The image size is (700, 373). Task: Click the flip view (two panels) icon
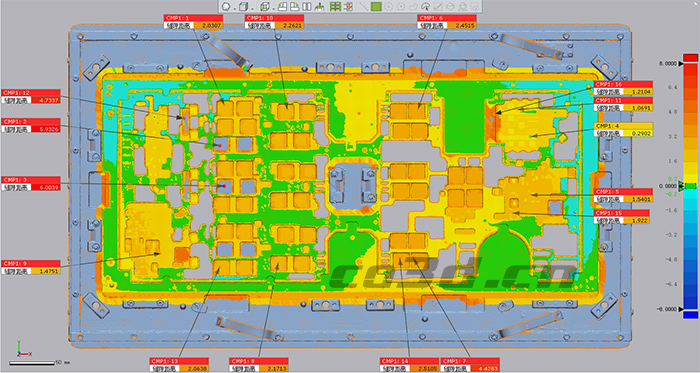(307, 6)
